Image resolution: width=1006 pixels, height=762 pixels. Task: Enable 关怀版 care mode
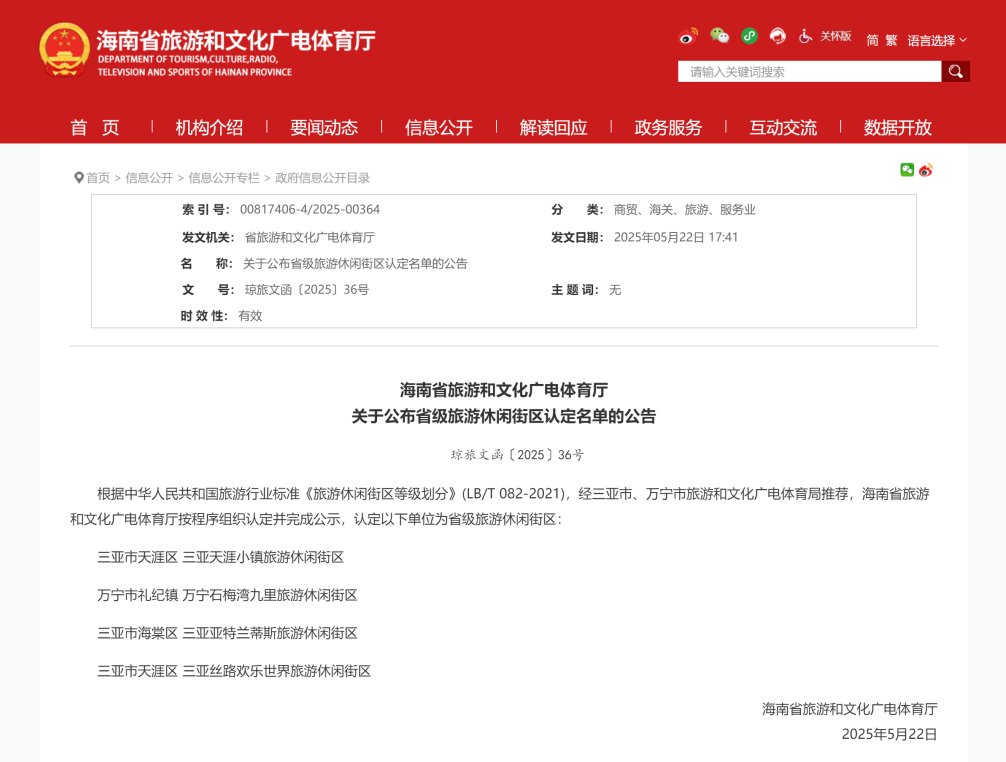coord(835,36)
